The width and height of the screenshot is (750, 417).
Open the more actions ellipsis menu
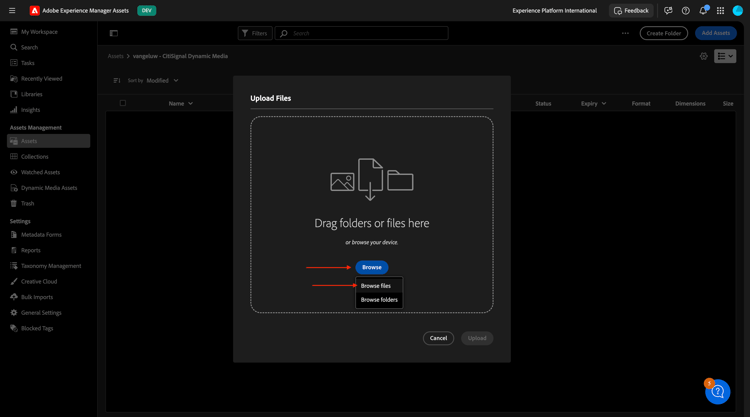click(x=625, y=33)
